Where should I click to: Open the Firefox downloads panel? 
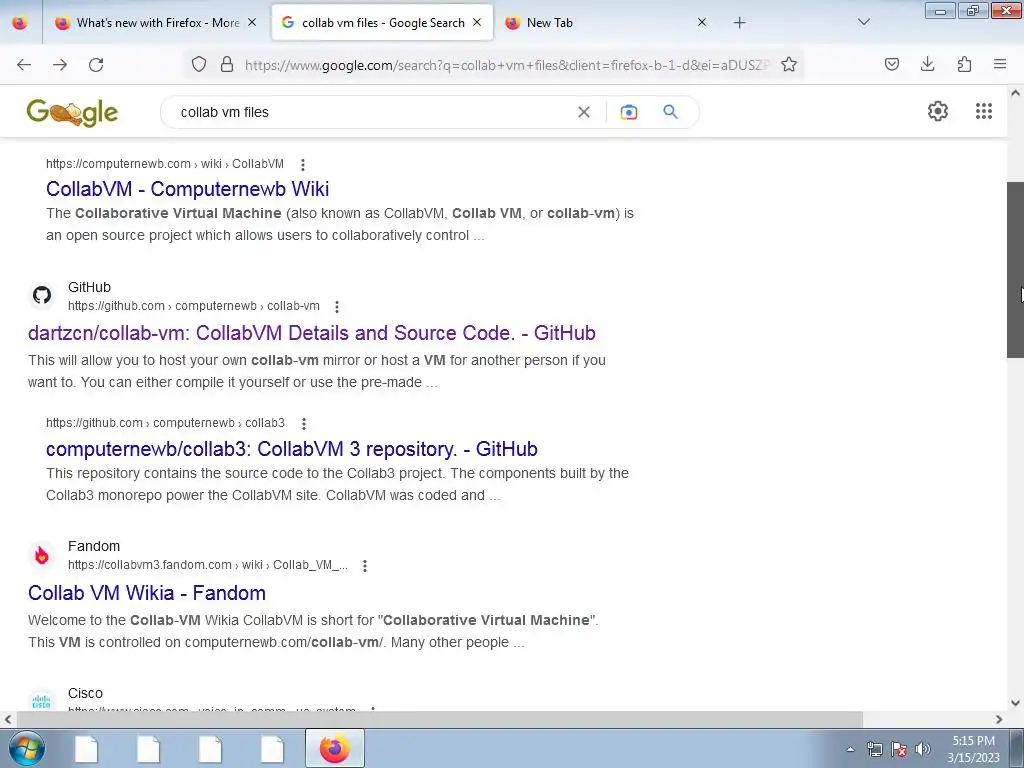click(927, 64)
